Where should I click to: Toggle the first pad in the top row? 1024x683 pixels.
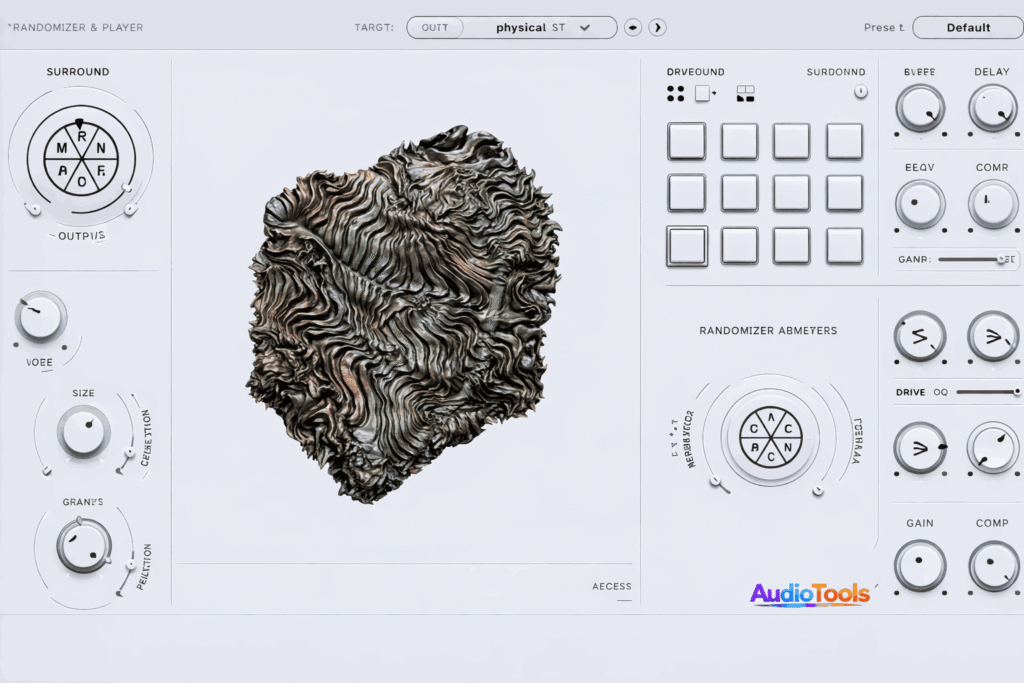(x=687, y=142)
